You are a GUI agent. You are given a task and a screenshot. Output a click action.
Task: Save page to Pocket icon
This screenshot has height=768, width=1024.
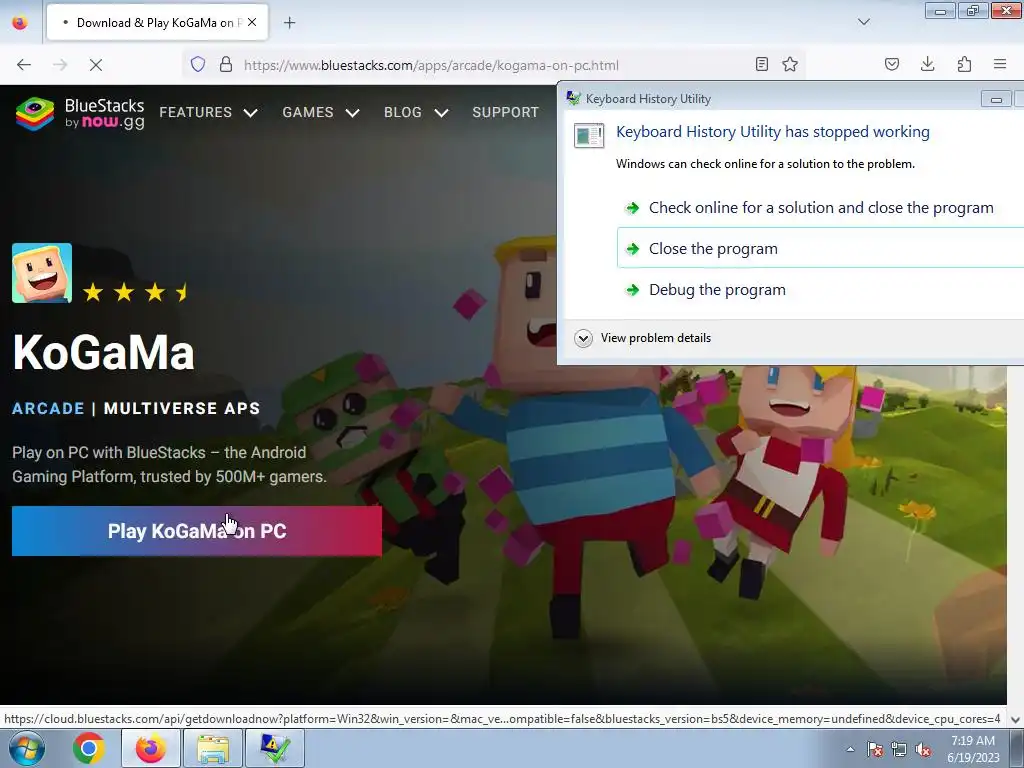[892, 64]
